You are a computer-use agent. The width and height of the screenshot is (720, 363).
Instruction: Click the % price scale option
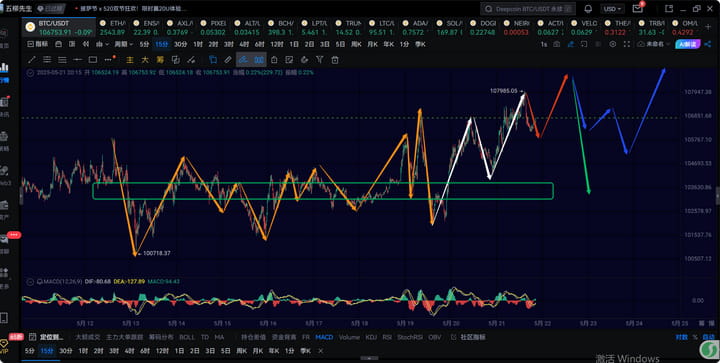695,337
